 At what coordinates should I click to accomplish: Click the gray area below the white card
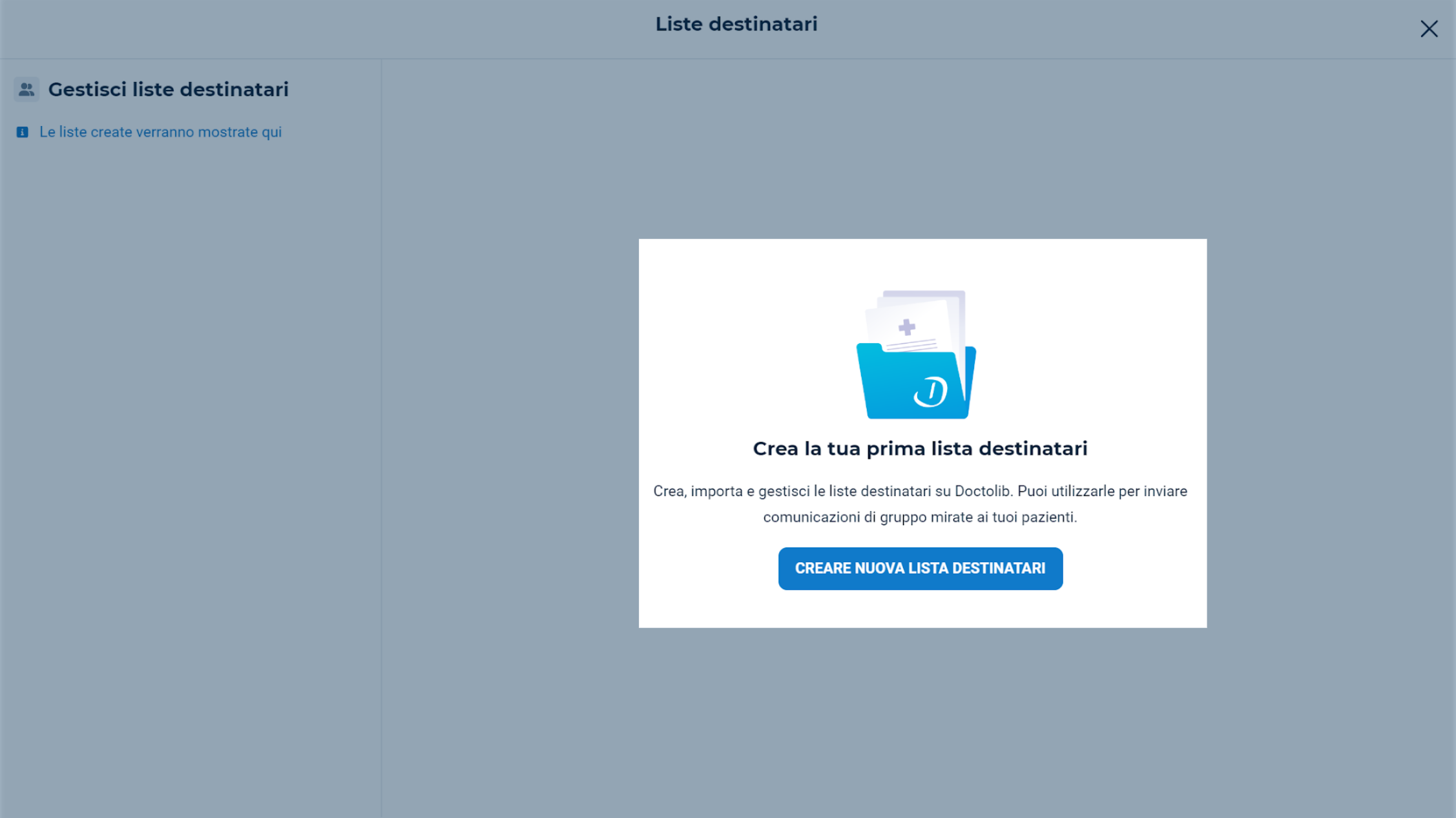[922, 717]
